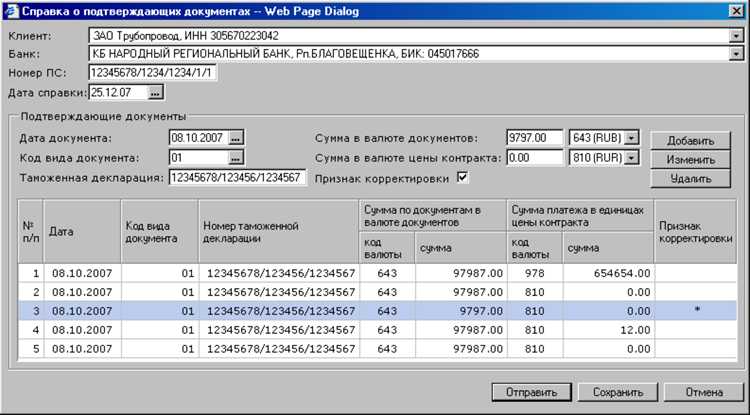Focus the Дата документа field
This screenshot has height=415, width=750.
coord(199,138)
